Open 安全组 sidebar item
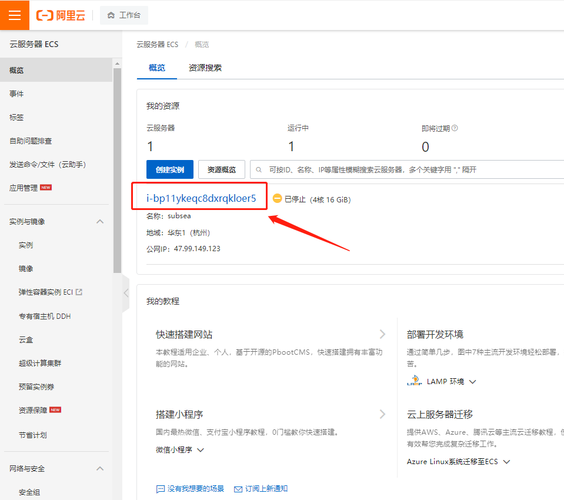 point(29,492)
